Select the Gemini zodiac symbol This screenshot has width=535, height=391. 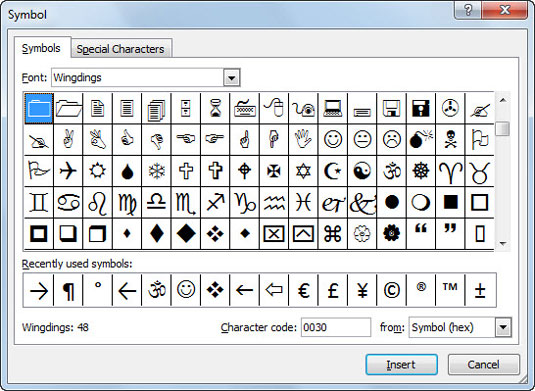[x=39, y=202]
